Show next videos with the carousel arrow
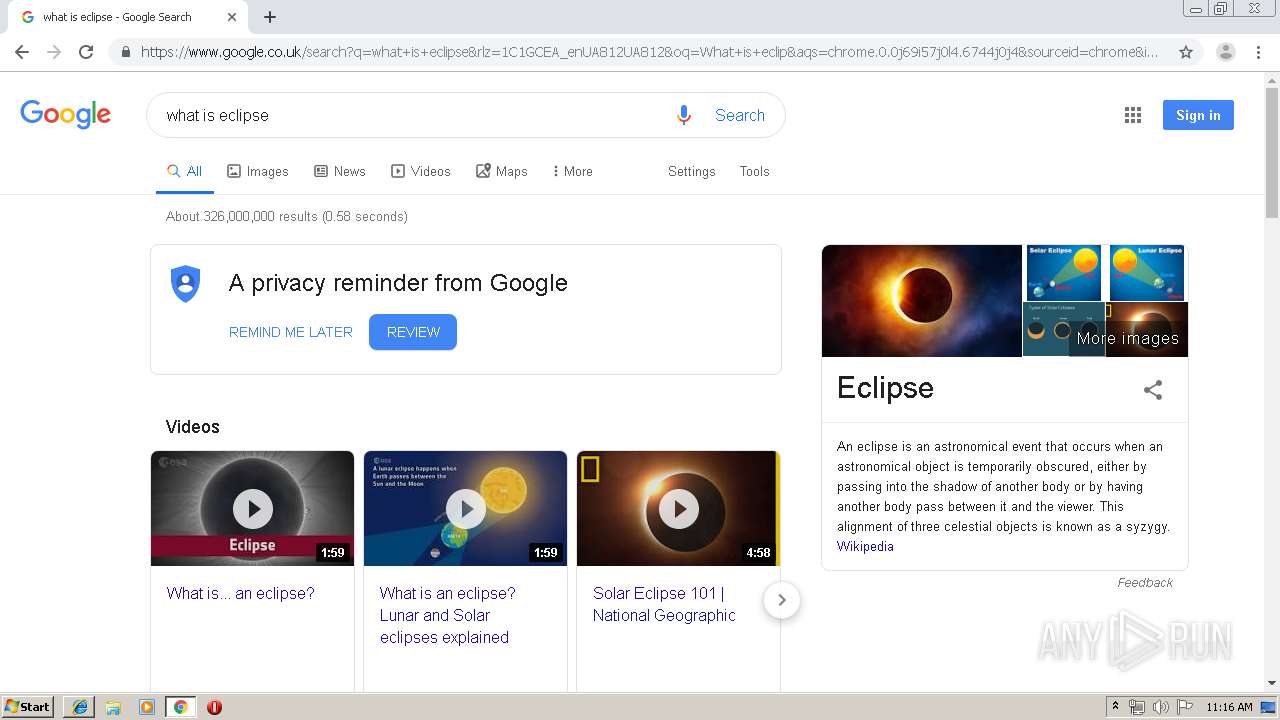Screen dimensions: 1280x720 point(782,600)
